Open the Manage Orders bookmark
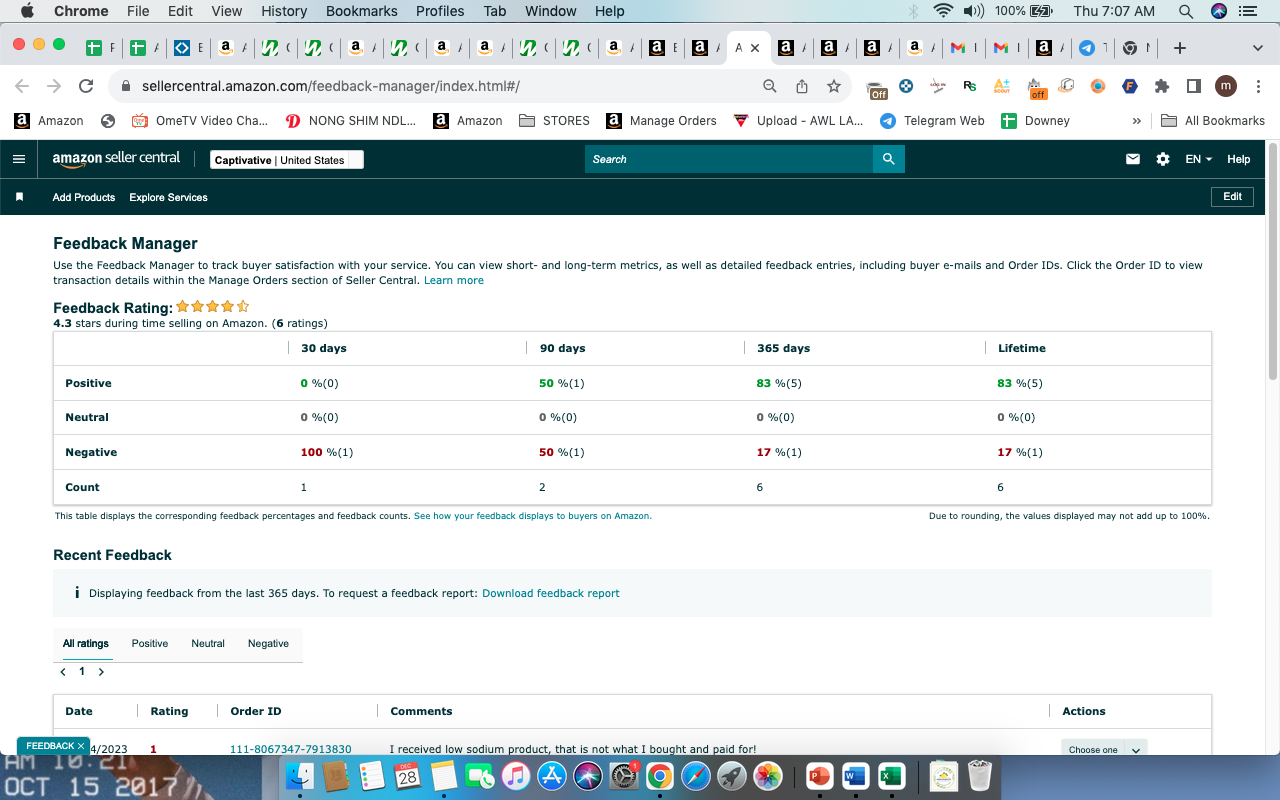 point(661,121)
